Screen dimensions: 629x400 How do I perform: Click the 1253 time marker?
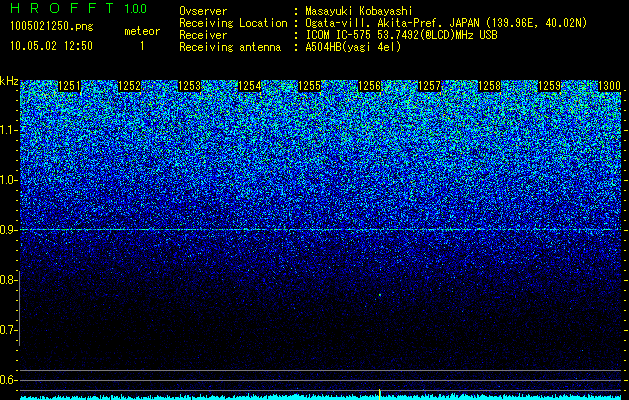189,86
